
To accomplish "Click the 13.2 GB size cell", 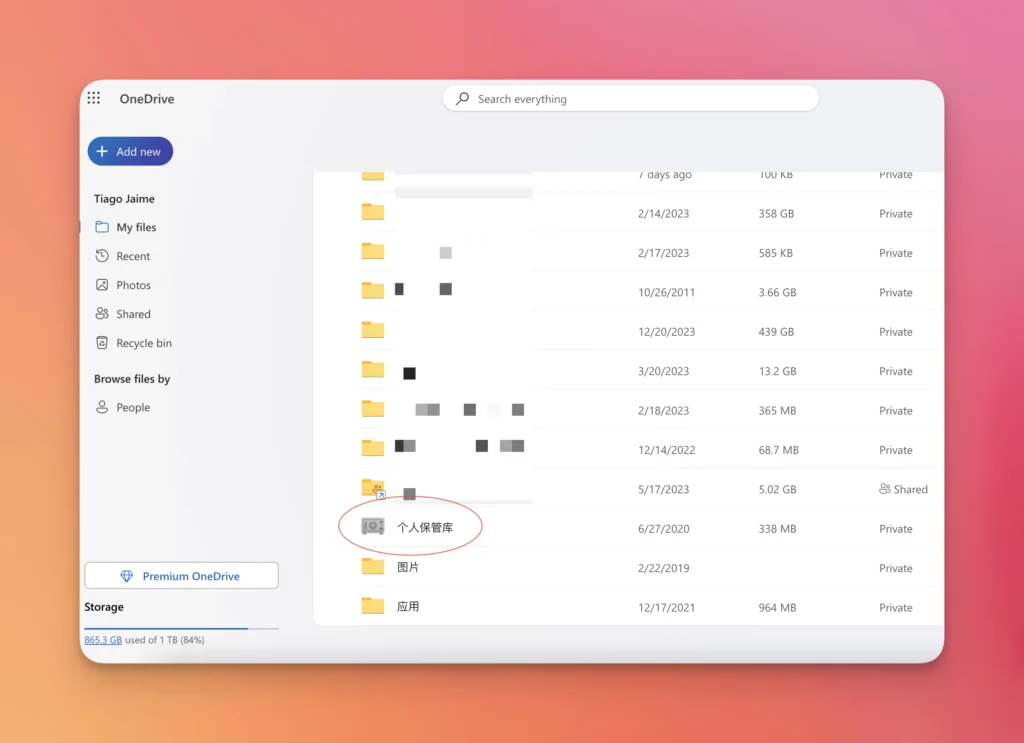I will pyautogui.click(x=777, y=371).
